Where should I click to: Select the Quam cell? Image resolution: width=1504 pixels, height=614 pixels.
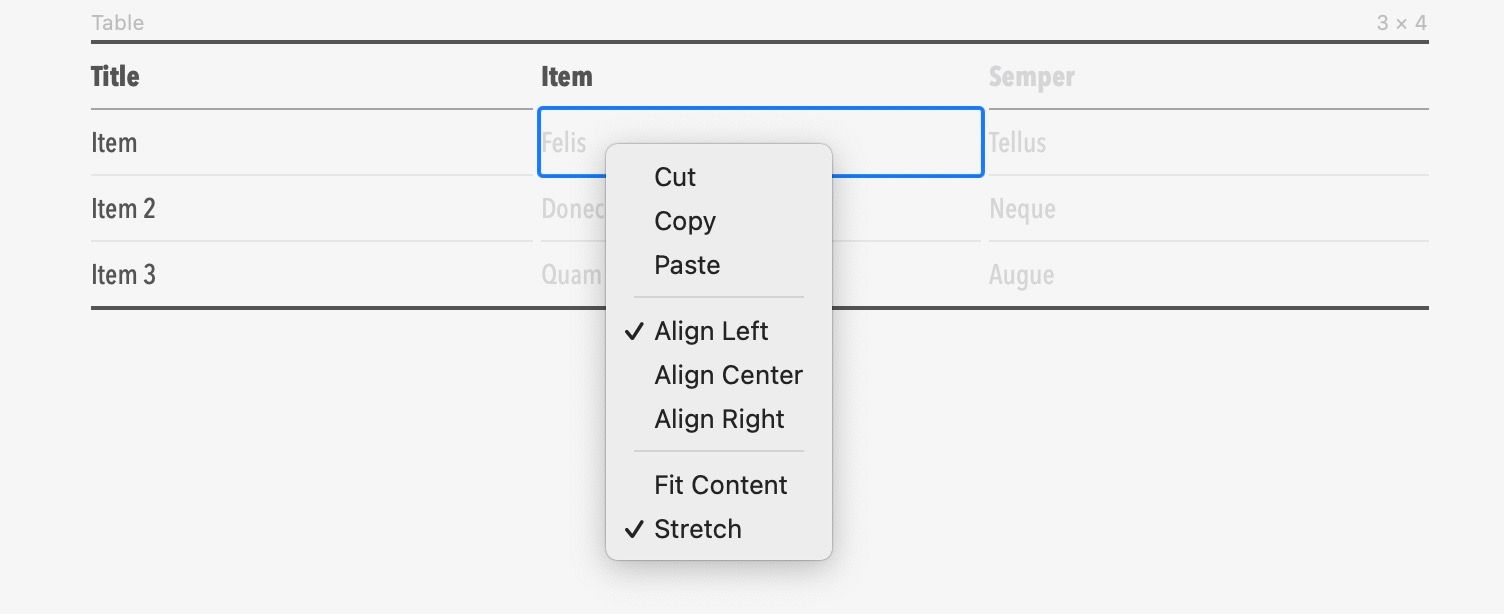pos(571,275)
